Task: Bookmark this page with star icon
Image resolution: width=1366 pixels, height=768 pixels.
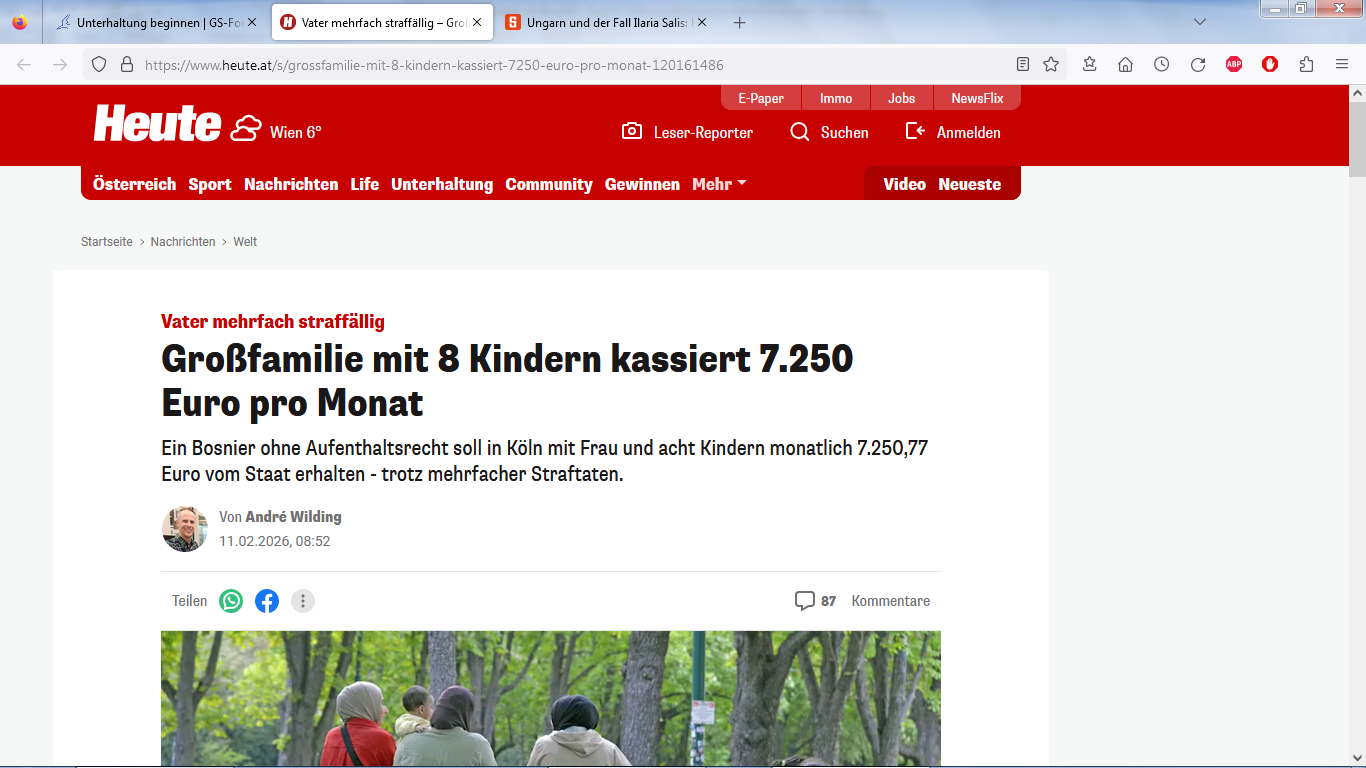Action: point(1051,65)
